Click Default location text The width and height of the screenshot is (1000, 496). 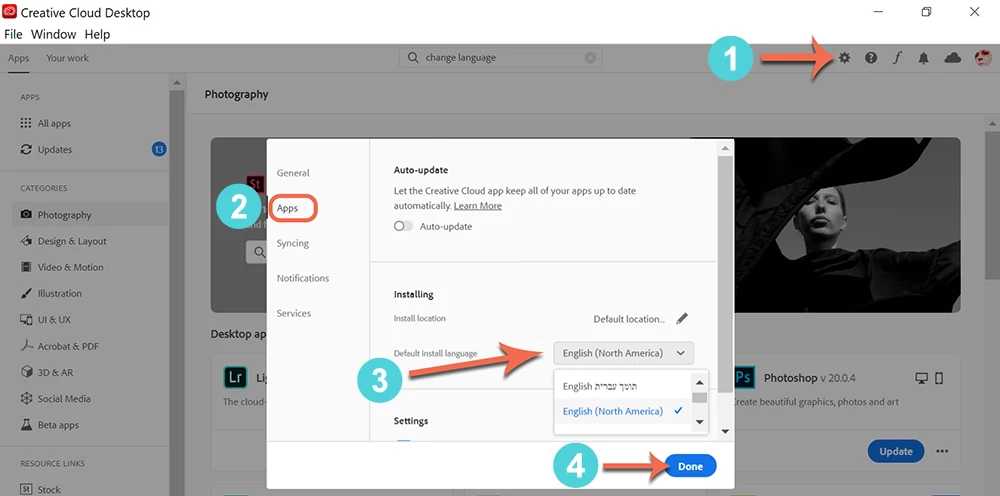point(629,319)
